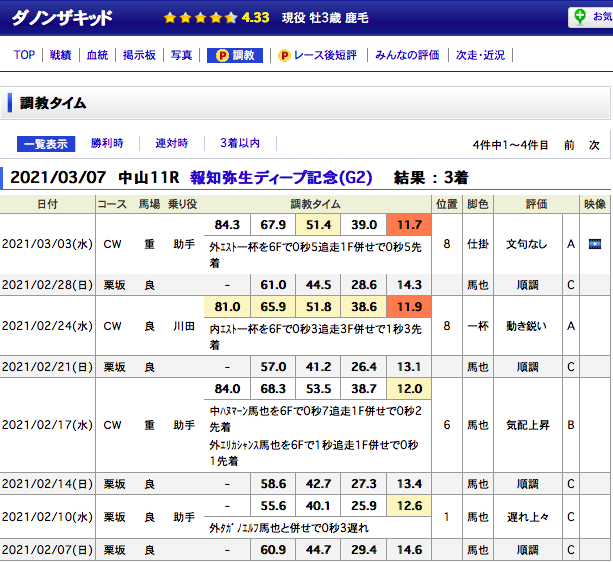Select the 一覧表示 filter
Image resolution: width=613 pixels, height=562 pixels.
[46, 144]
